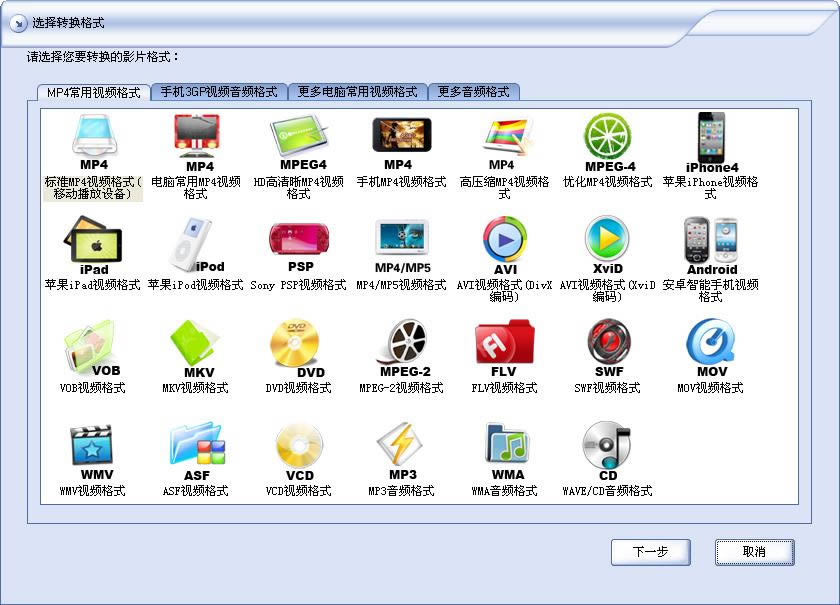Choose the Android smartphone format icon

(711, 245)
